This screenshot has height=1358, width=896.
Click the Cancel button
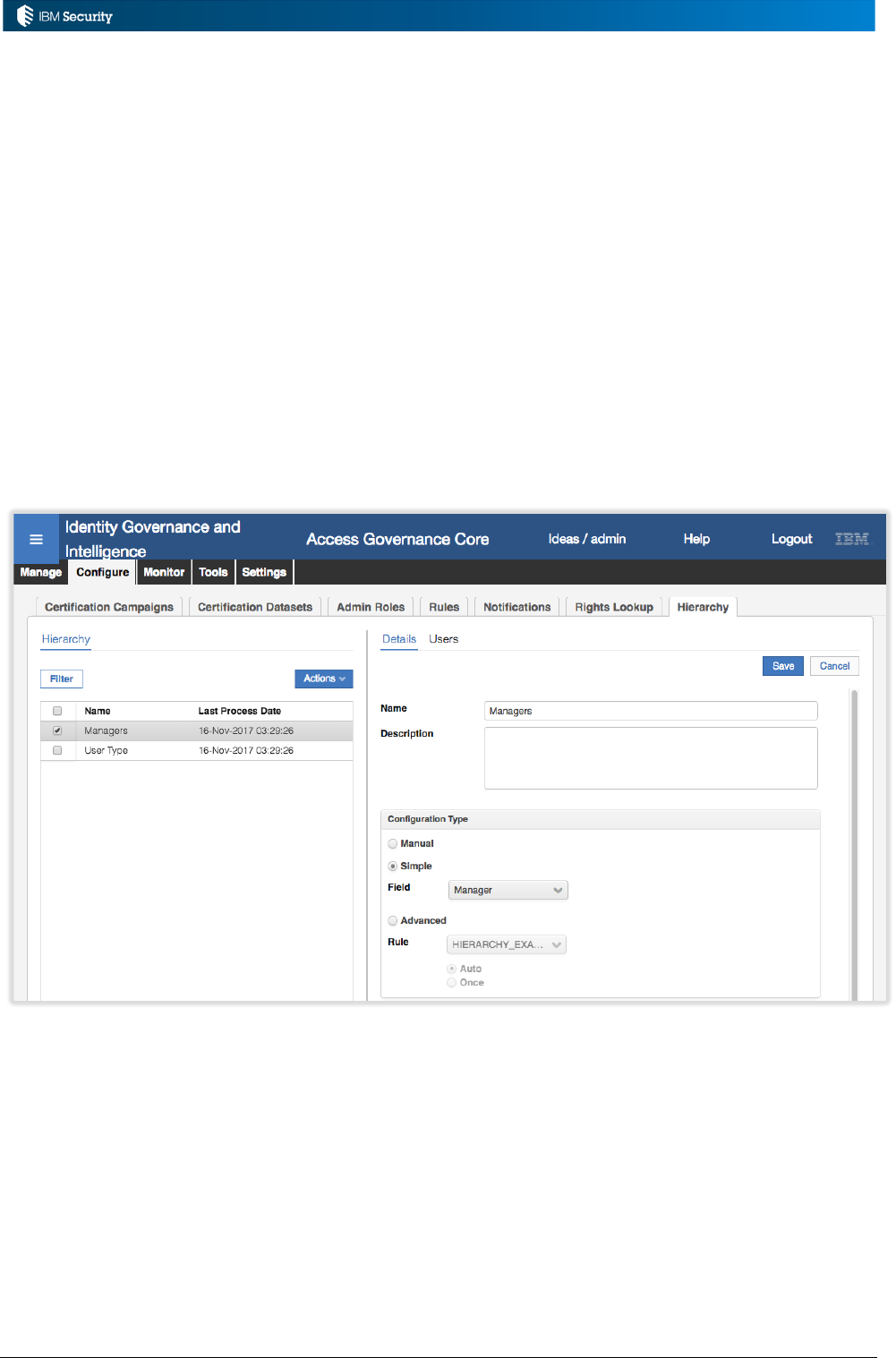(835, 666)
